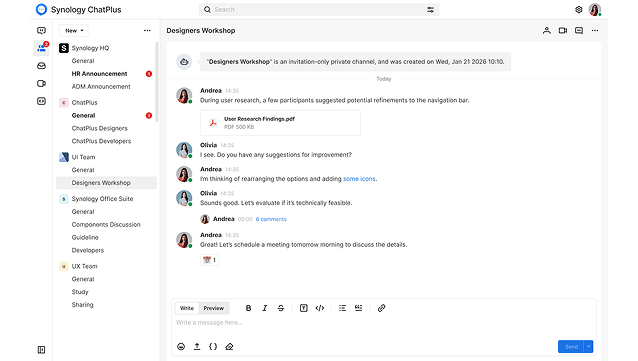Open the Developers channel under Office Suite
Screen dimensions: 638x361
[x=88, y=250]
